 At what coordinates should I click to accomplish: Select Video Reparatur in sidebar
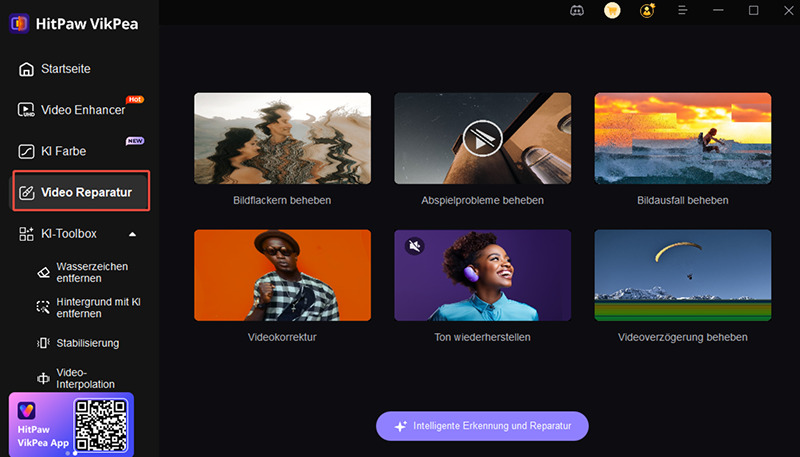click(x=81, y=191)
